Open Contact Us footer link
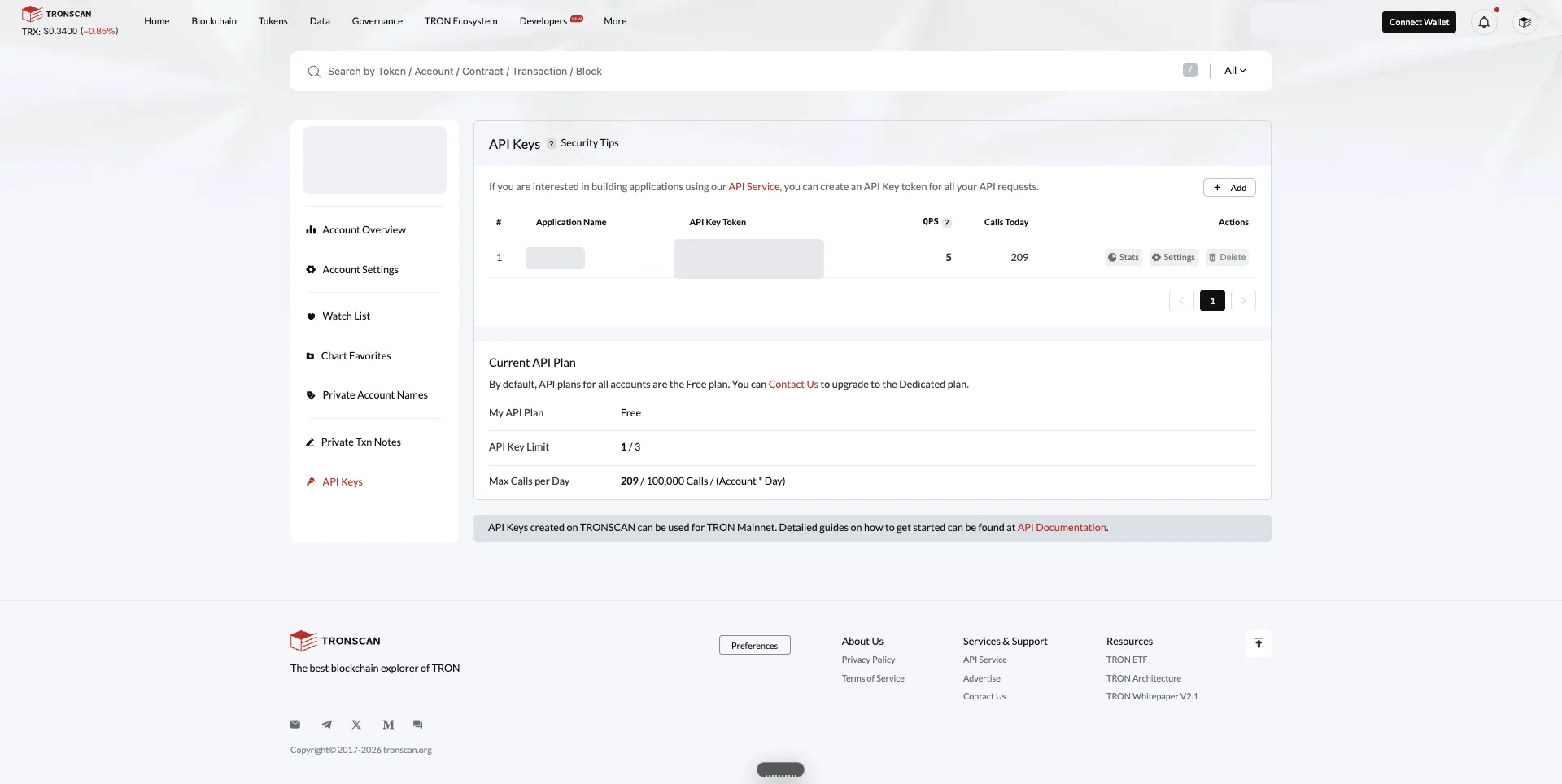 point(984,697)
